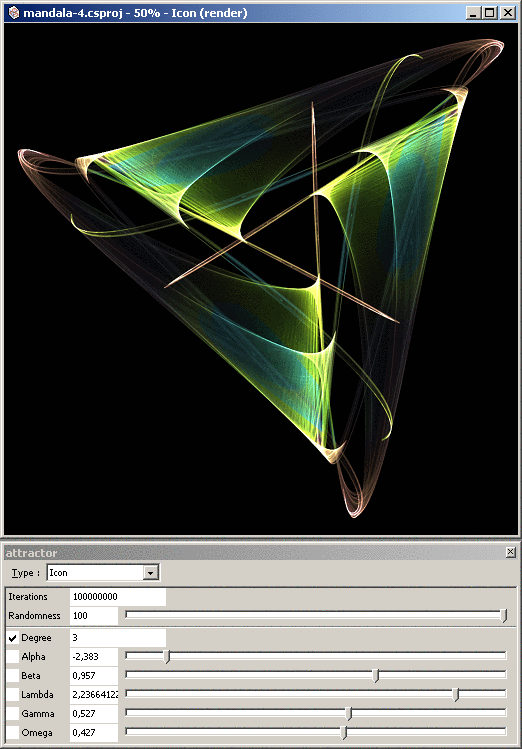
Task: Enable the Lambda checkbox
Action: tap(13, 695)
